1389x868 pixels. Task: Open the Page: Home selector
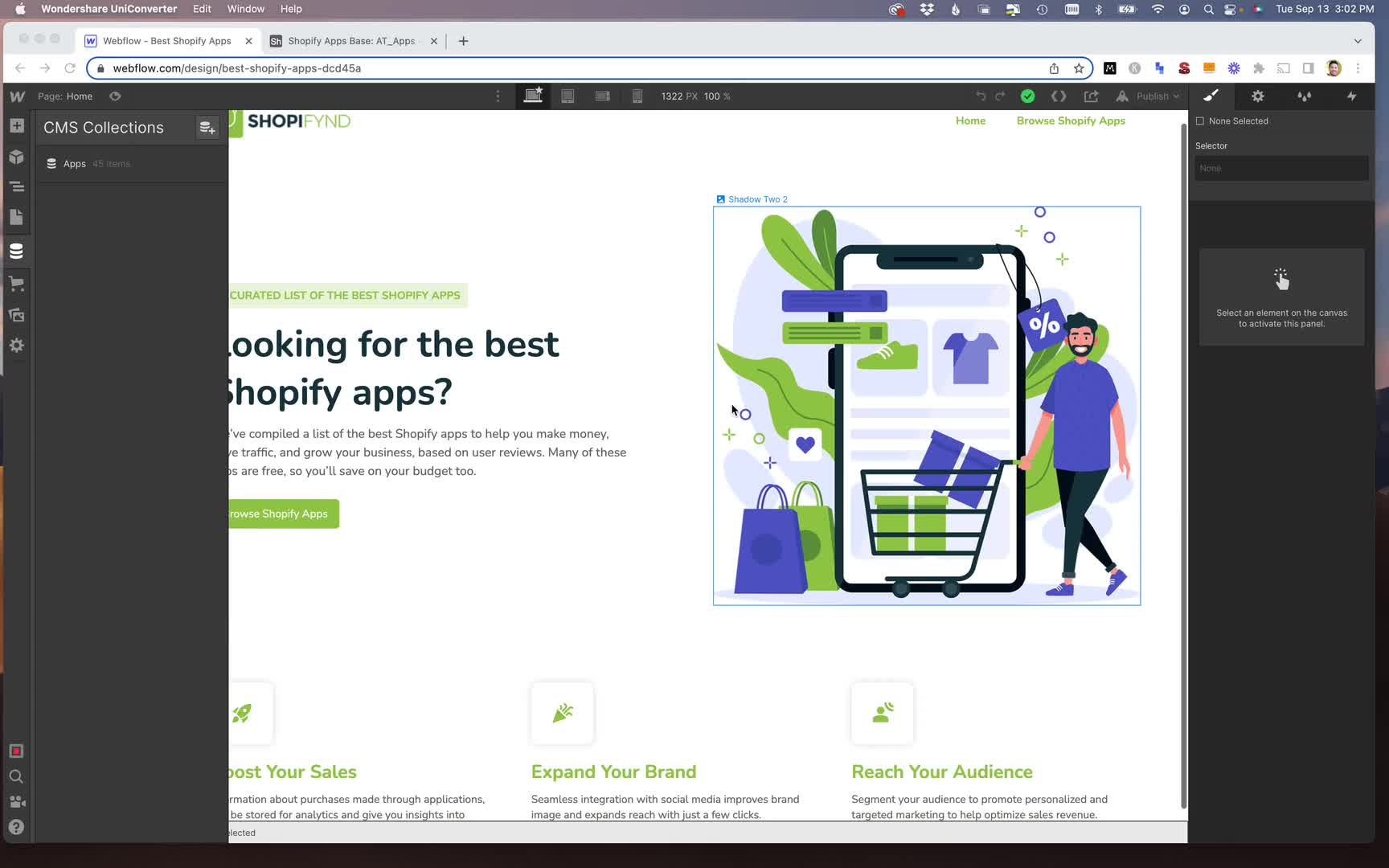click(65, 96)
